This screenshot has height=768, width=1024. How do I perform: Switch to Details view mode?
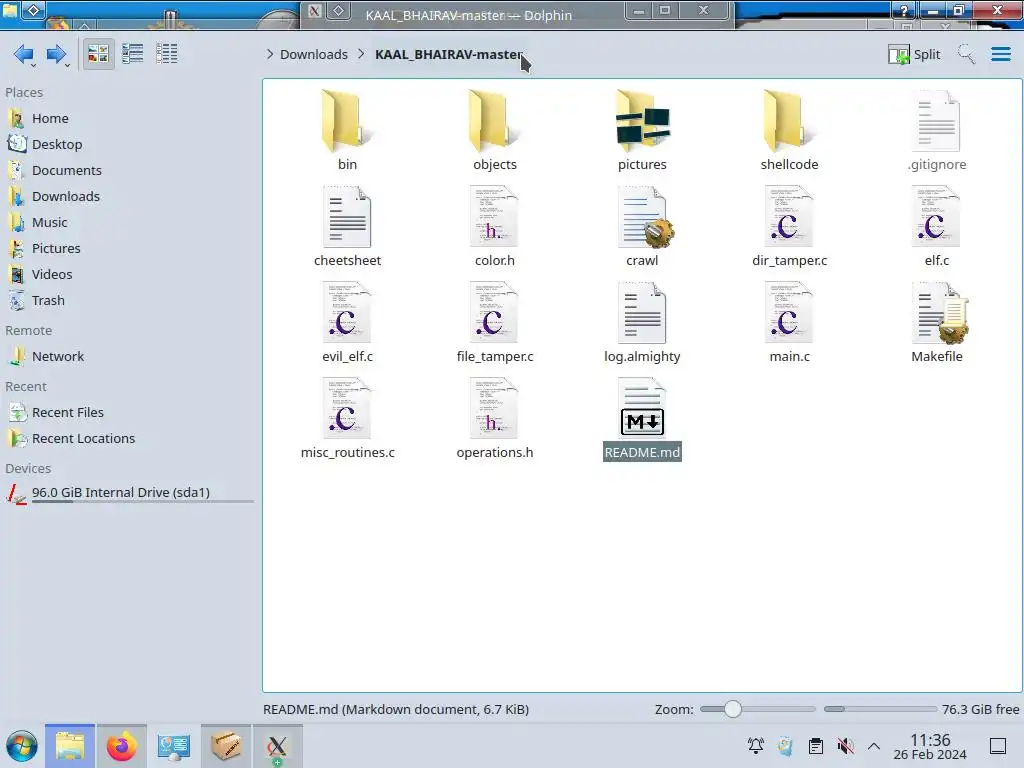(167, 54)
